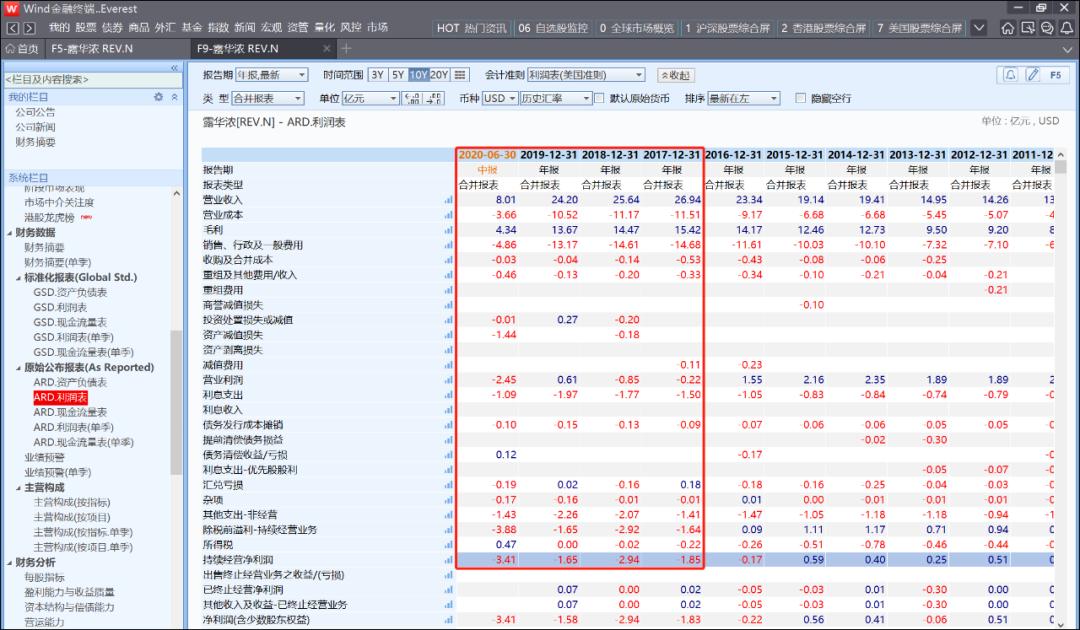Click the pencil edit icon beside F5 button
The height and width of the screenshot is (630, 1080).
(1032, 75)
